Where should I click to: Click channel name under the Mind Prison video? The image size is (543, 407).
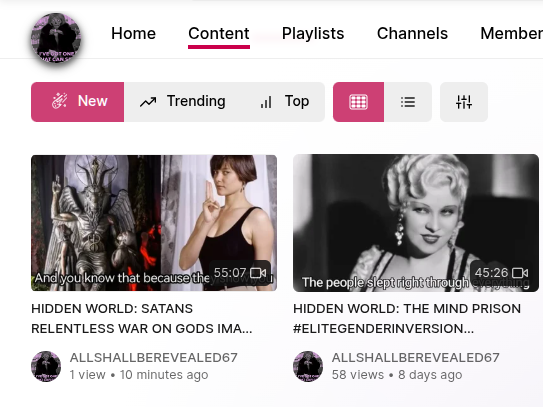[x=416, y=357]
